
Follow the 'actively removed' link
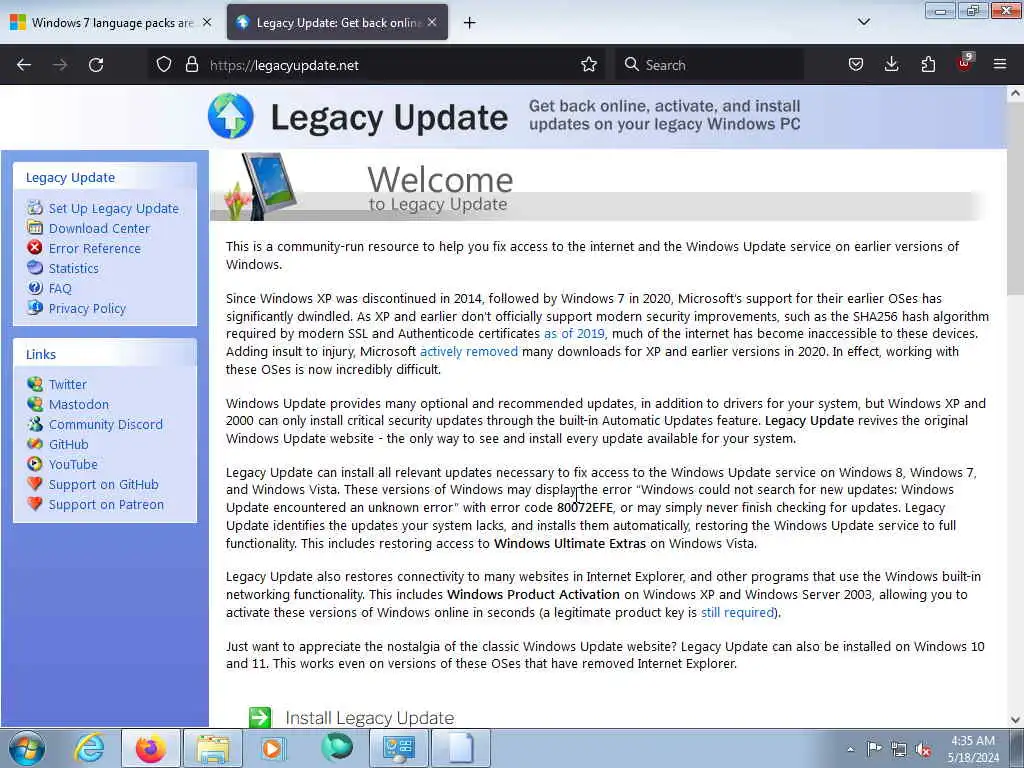(469, 351)
